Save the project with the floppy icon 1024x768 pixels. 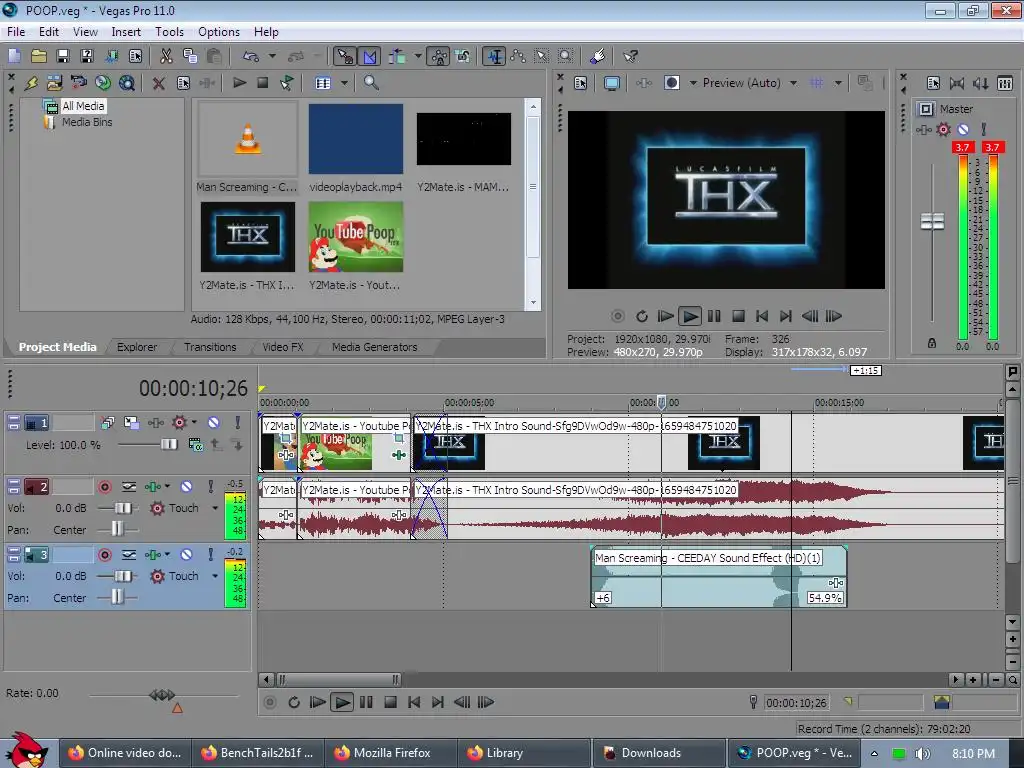(x=63, y=56)
